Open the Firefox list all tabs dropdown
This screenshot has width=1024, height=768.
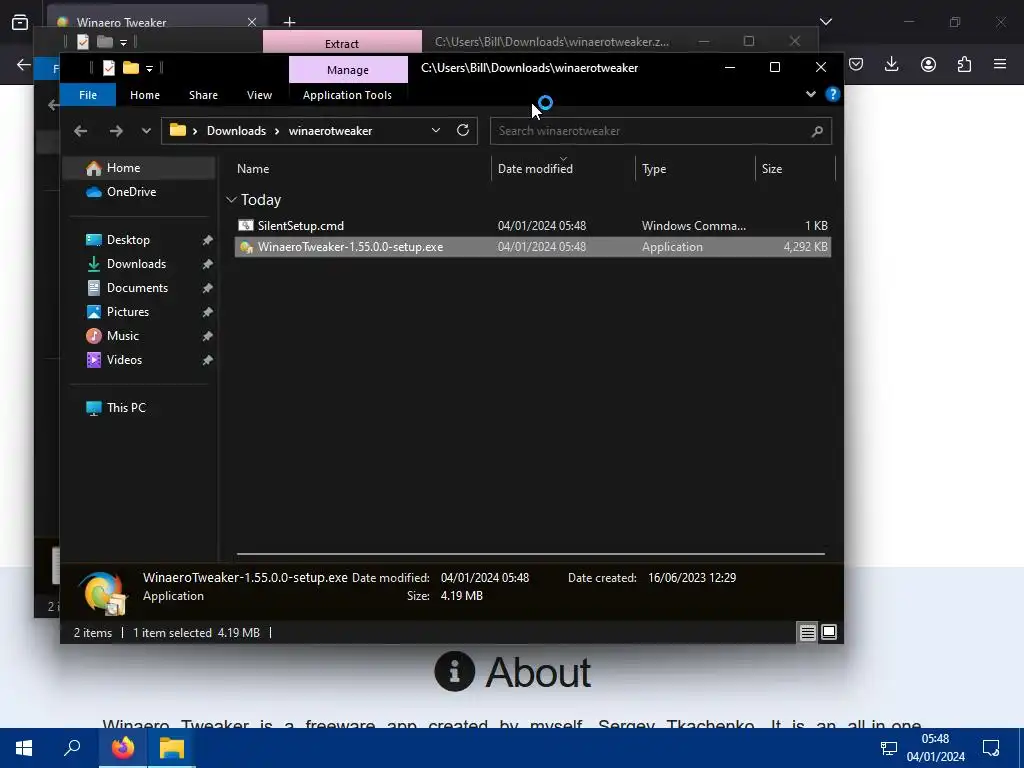pos(825,22)
